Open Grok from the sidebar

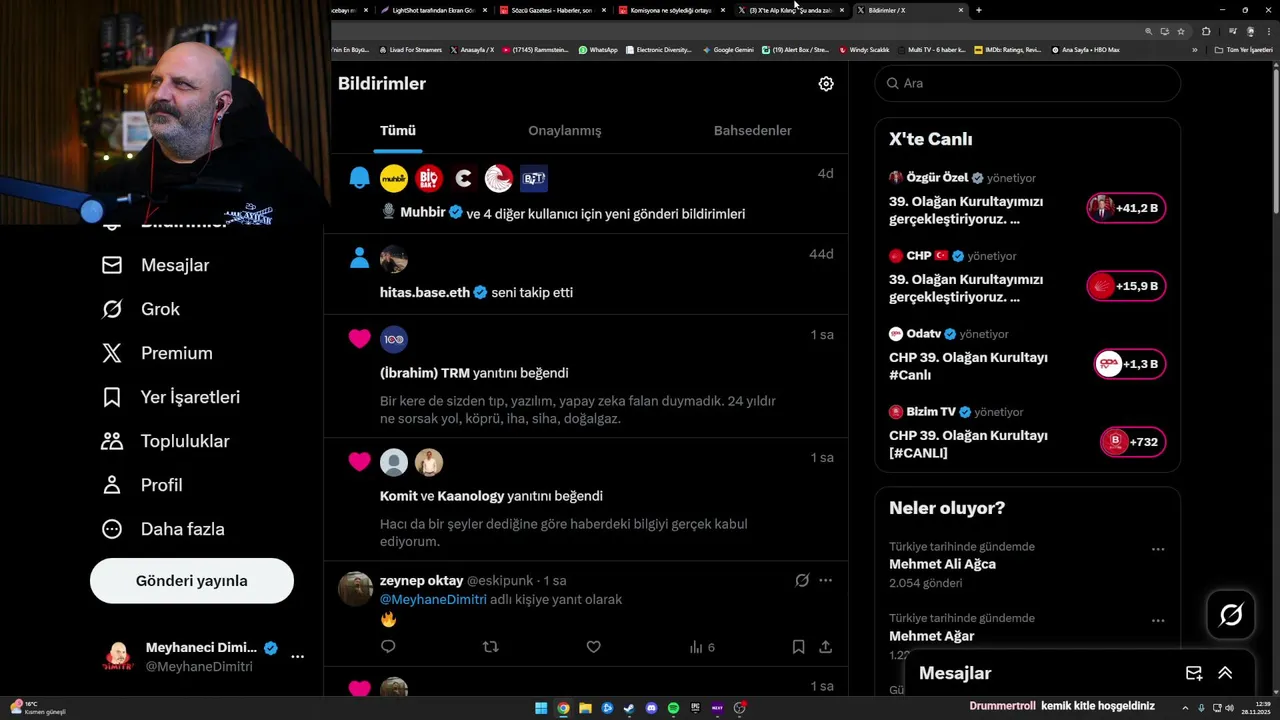pyautogui.click(x=141, y=309)
